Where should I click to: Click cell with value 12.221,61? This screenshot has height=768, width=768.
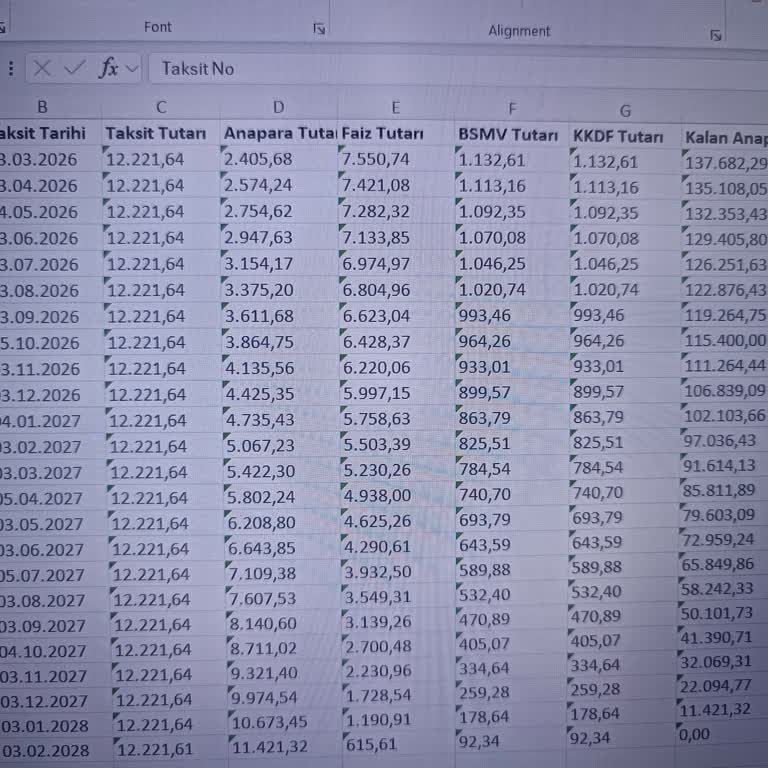pyautogui.click(x=172, y=749)
